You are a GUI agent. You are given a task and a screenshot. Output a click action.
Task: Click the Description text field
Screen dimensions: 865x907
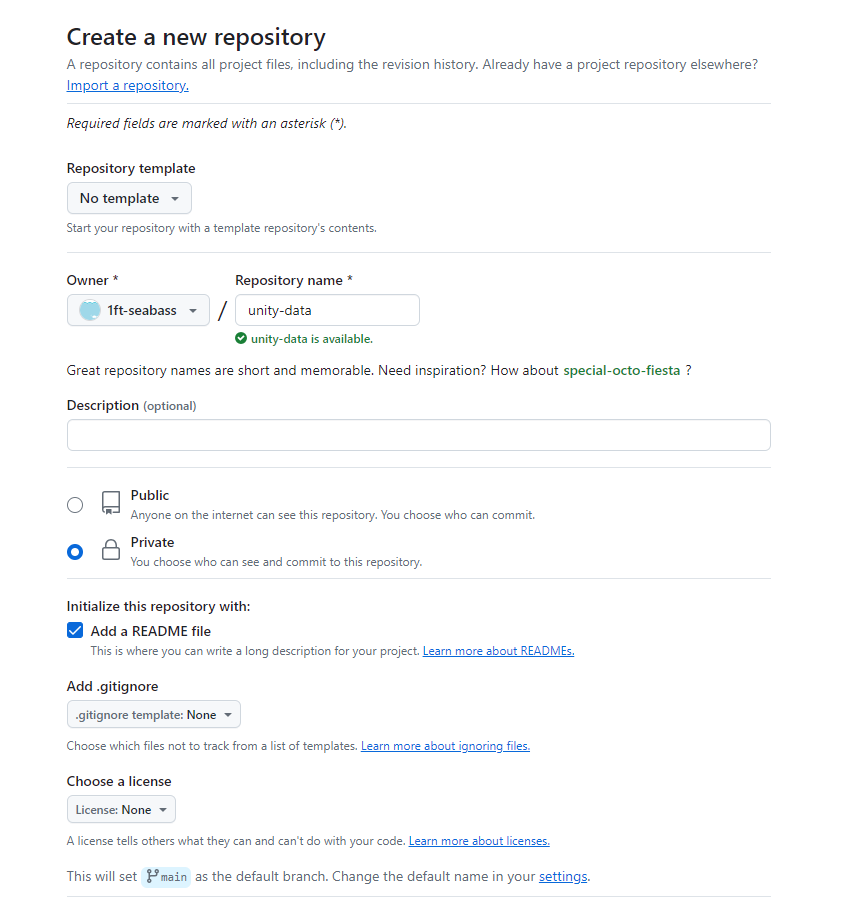click(418, 435)
